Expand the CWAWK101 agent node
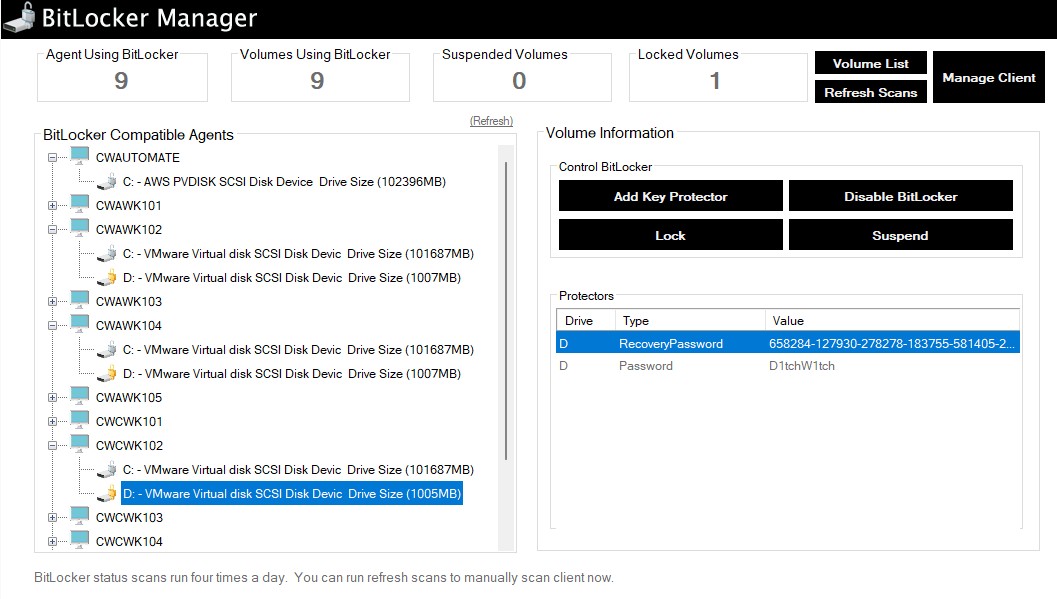 pyautogui.click(x=53, y=206)
